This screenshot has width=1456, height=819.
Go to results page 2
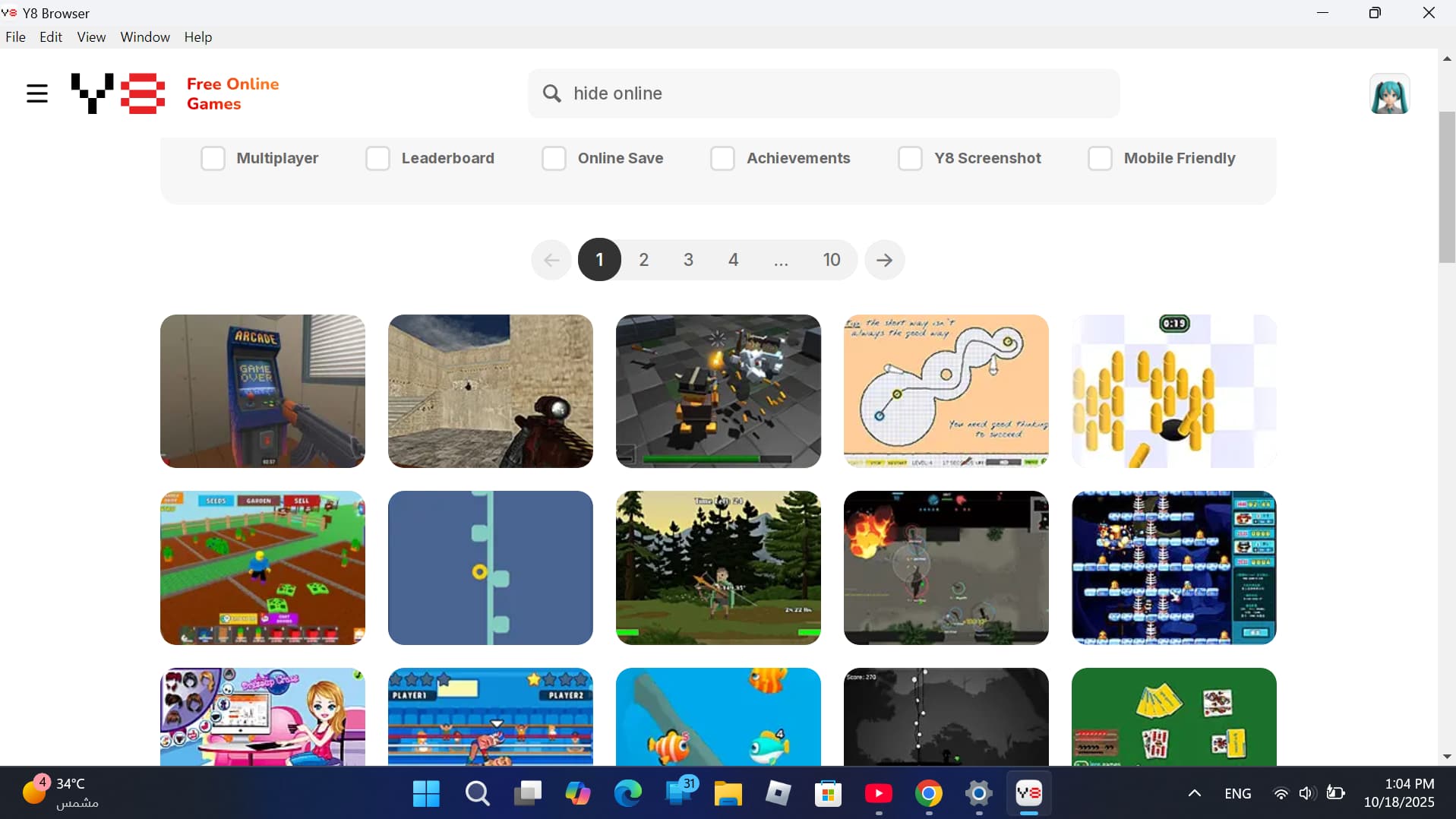click(643, 260)
